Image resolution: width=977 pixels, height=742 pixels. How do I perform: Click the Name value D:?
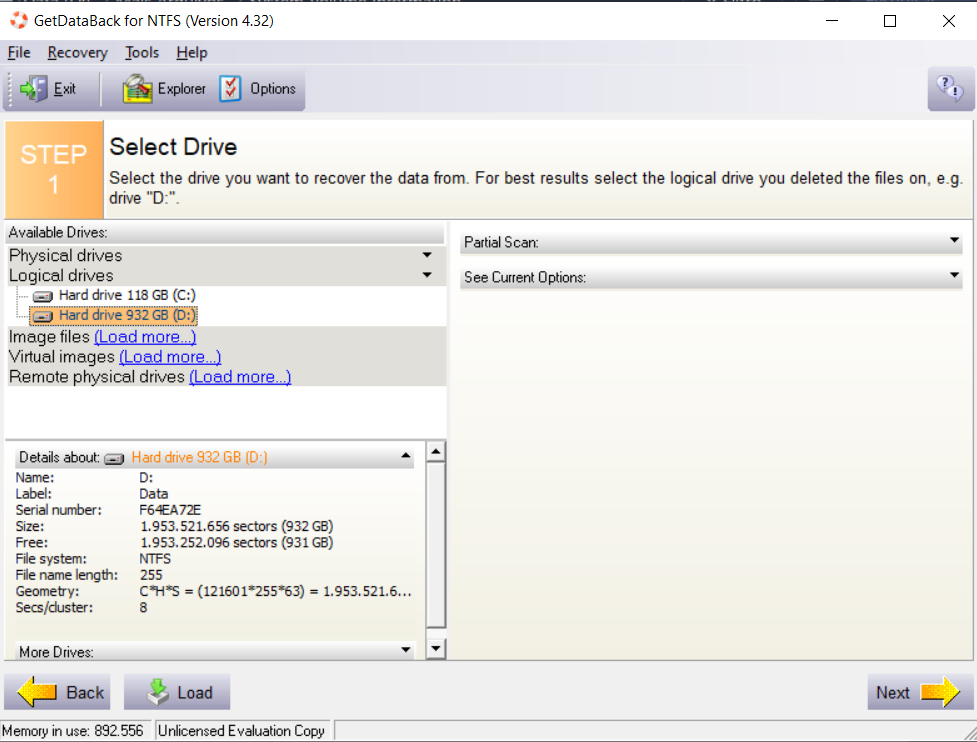point(146,478)
